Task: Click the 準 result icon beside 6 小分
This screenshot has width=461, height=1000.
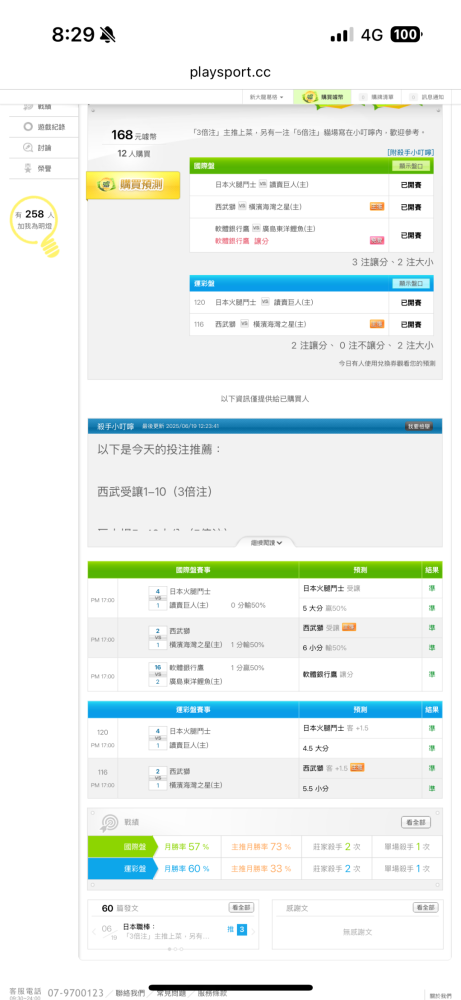Action: [432, 647]
